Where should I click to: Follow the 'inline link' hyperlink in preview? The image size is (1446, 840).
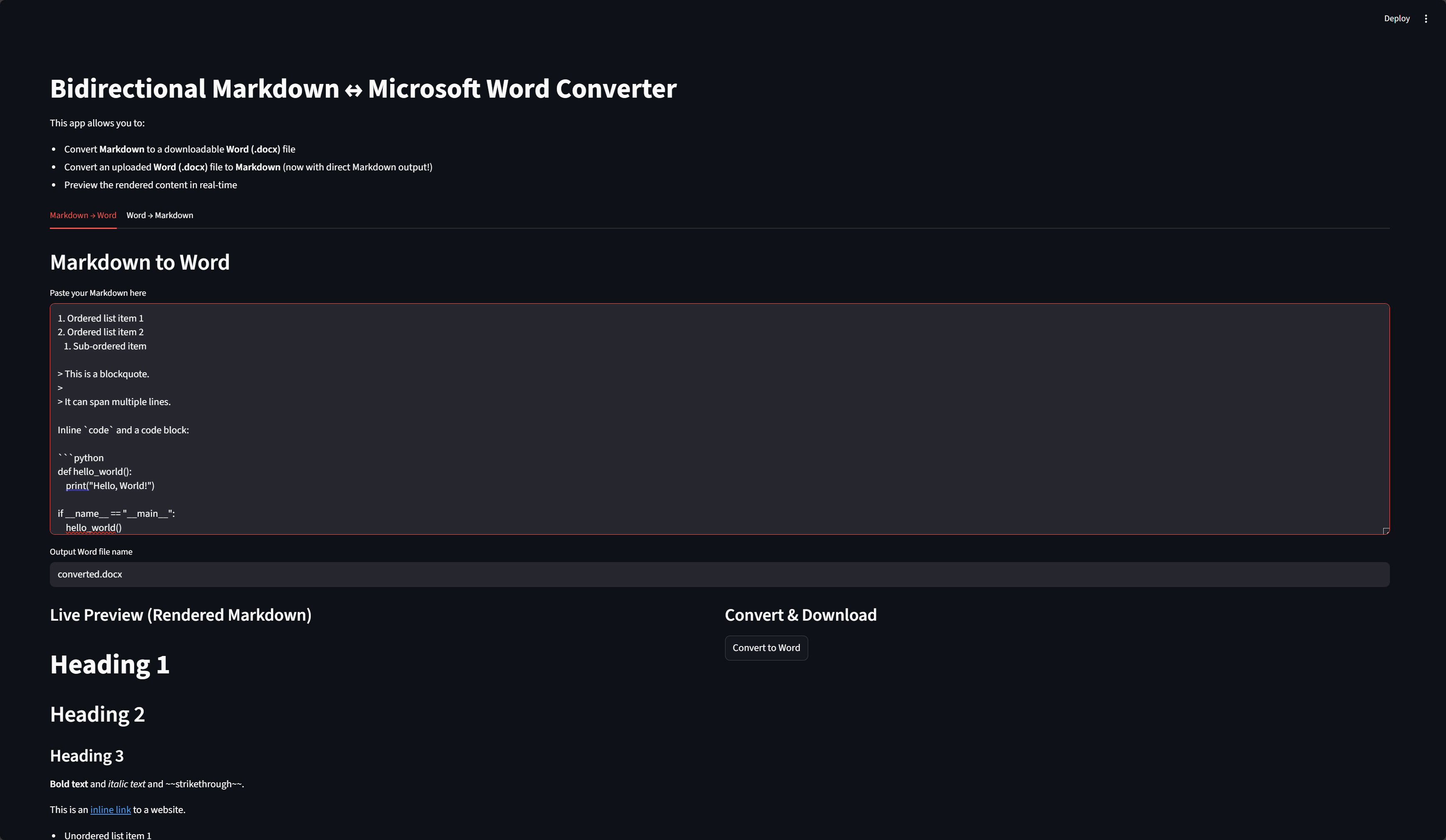(x=110, y=810)
